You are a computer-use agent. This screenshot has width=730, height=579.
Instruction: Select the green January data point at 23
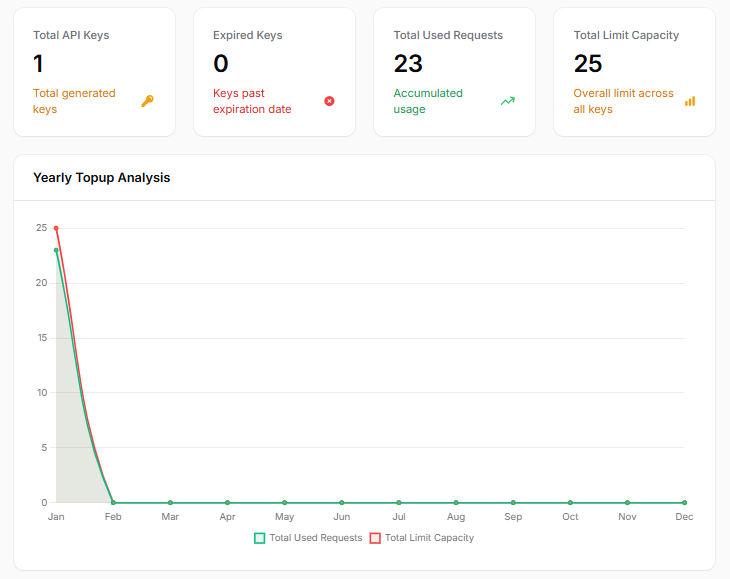pos(56,250)
